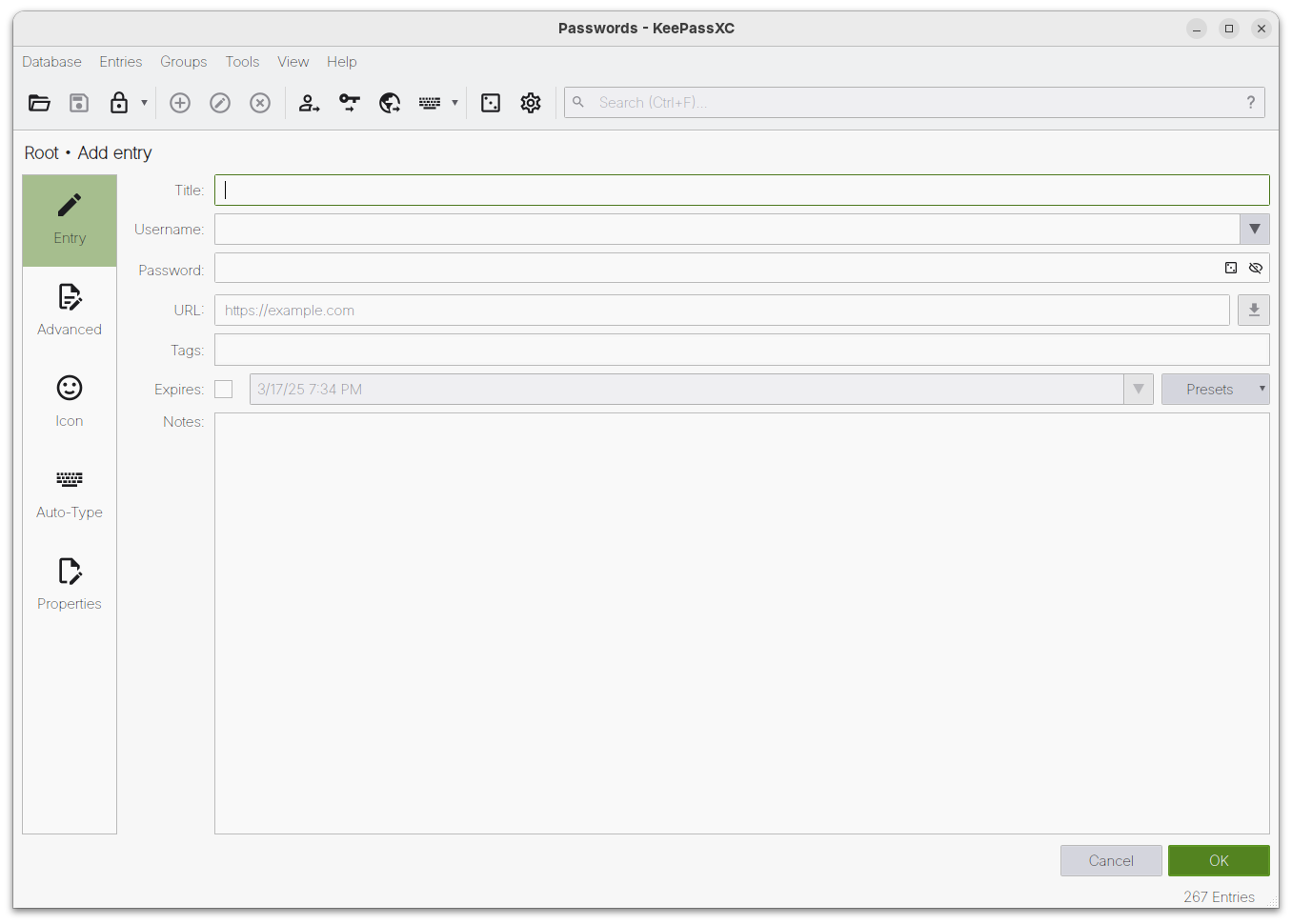Click into the Title field

pyautogui.click(x=742, y=191)
